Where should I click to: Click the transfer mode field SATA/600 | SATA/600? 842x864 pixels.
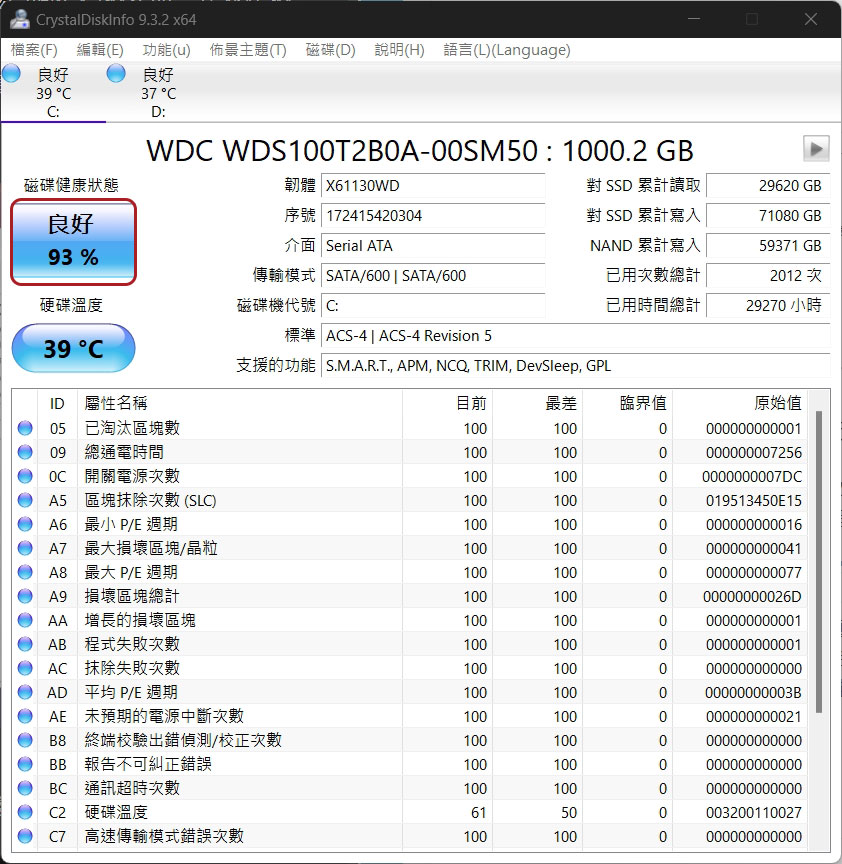tap(433, 276)
